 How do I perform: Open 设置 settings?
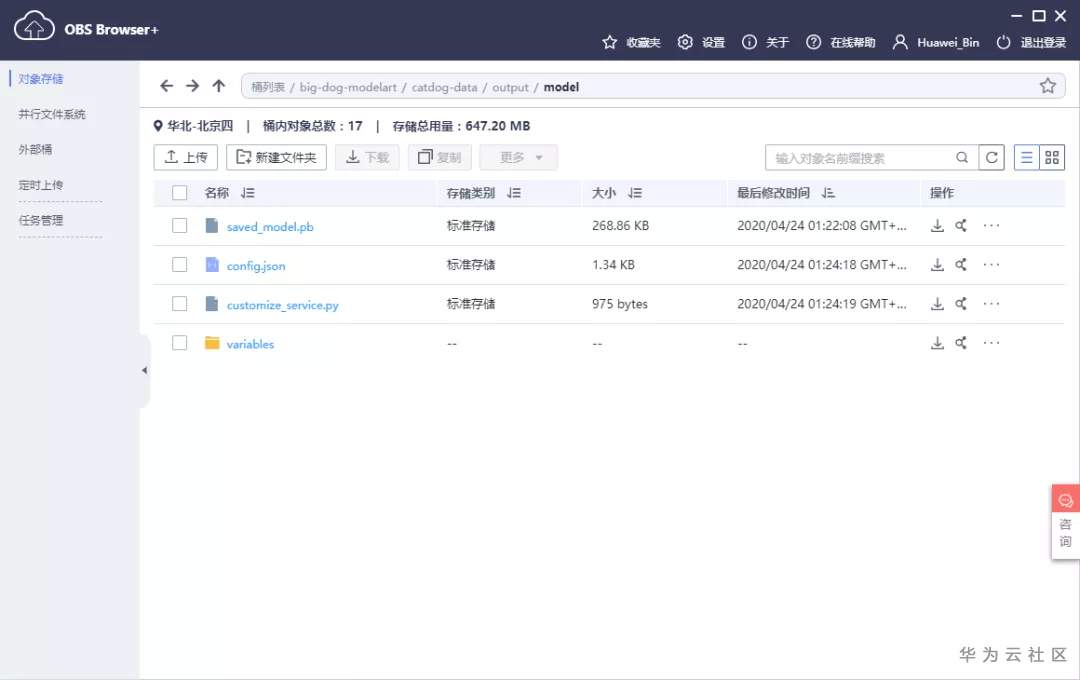(701, 43)
